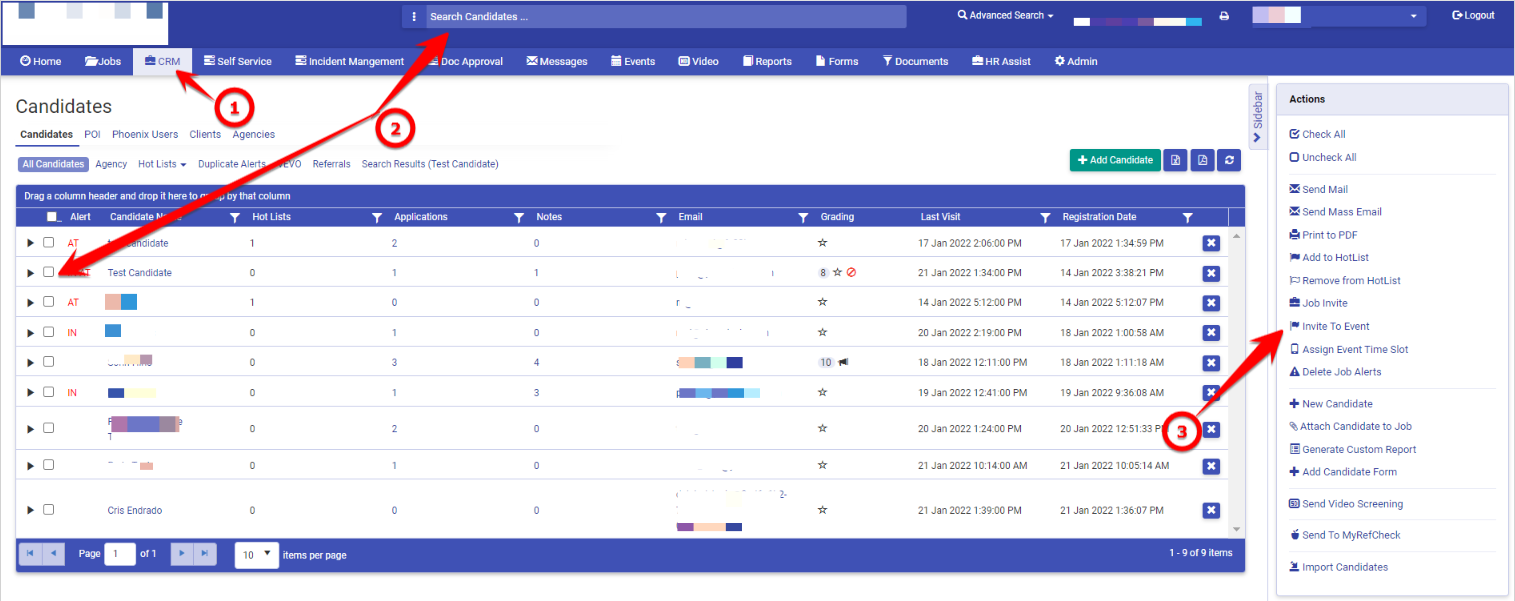
Task: Delete row registered 18 Jan 2022 1:00:58 AM
Action: (x=1211, y=333)
